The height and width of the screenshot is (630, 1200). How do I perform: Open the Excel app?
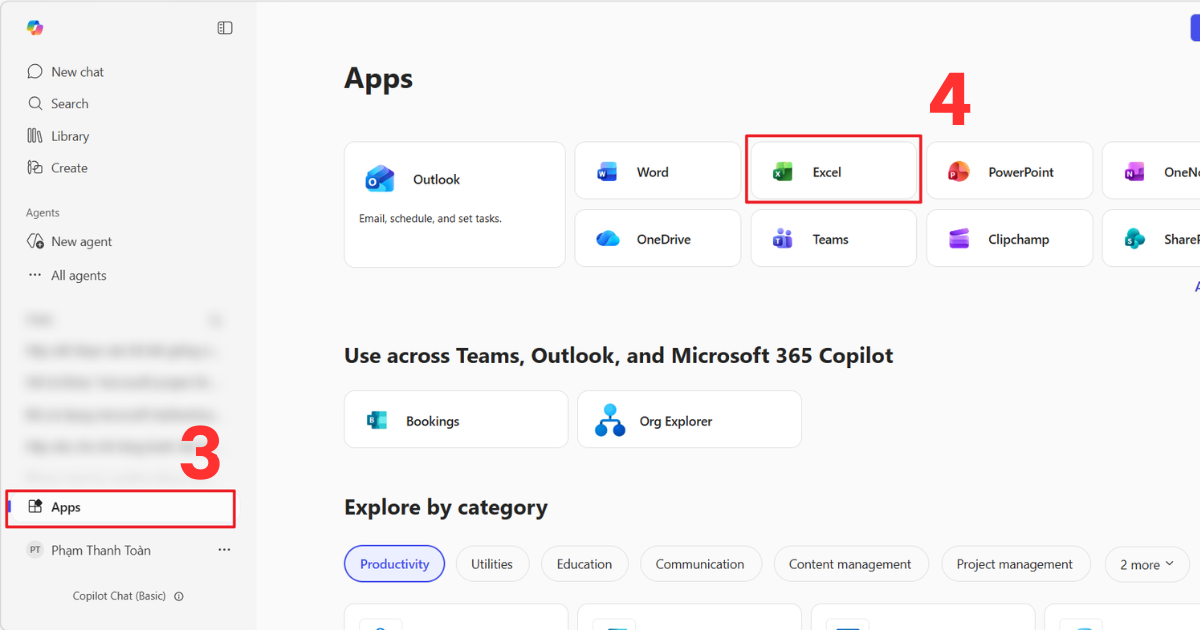click(x=834, y=172)
